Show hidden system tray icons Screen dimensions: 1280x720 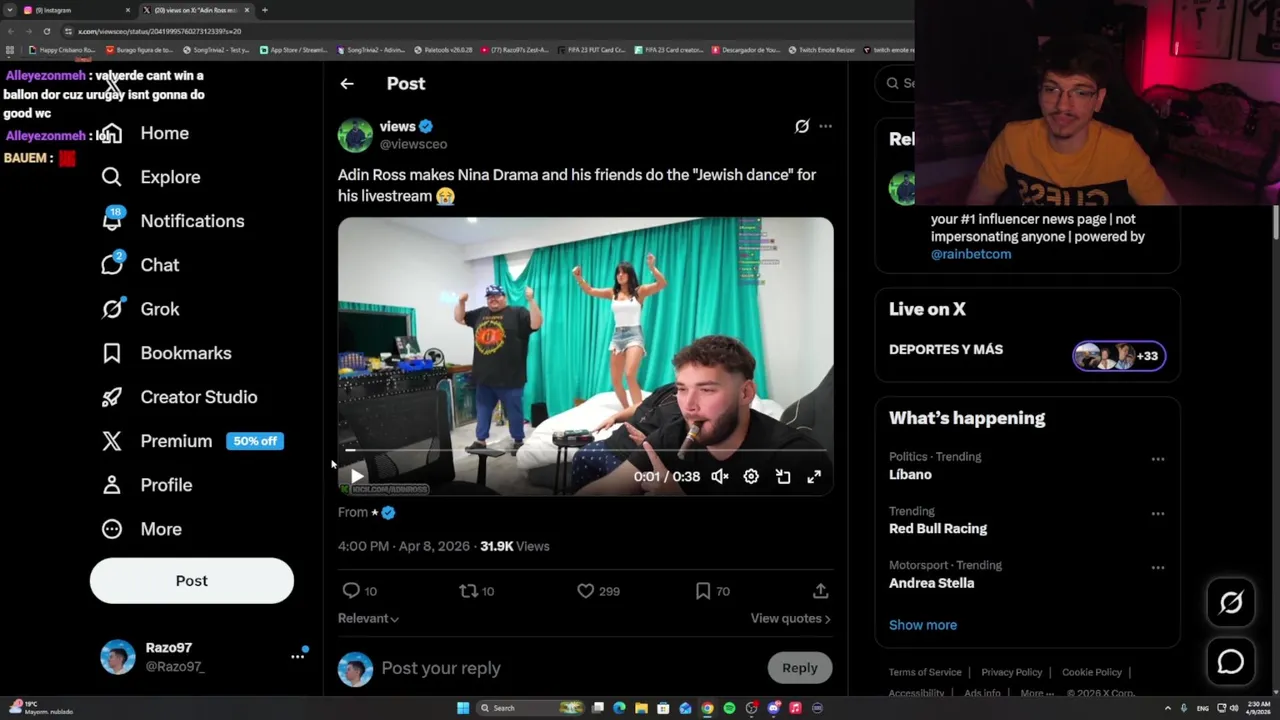point(1167,708)
